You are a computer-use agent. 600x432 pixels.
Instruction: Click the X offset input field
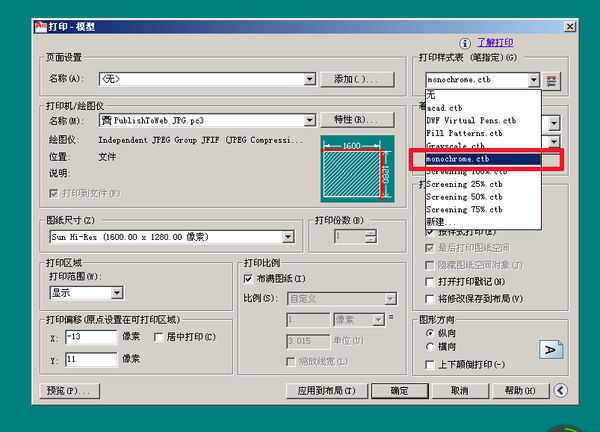(x=90, y=338)
